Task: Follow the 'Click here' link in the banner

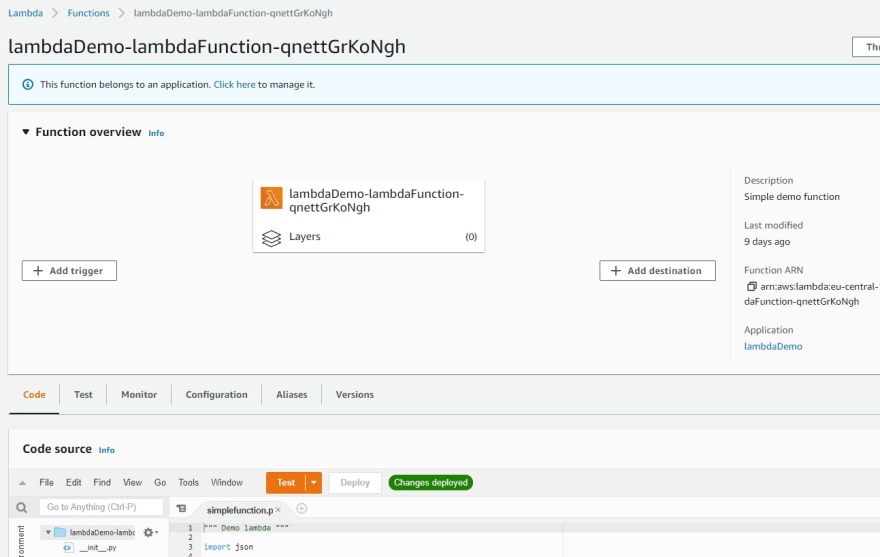Action: tap(234, 85)
